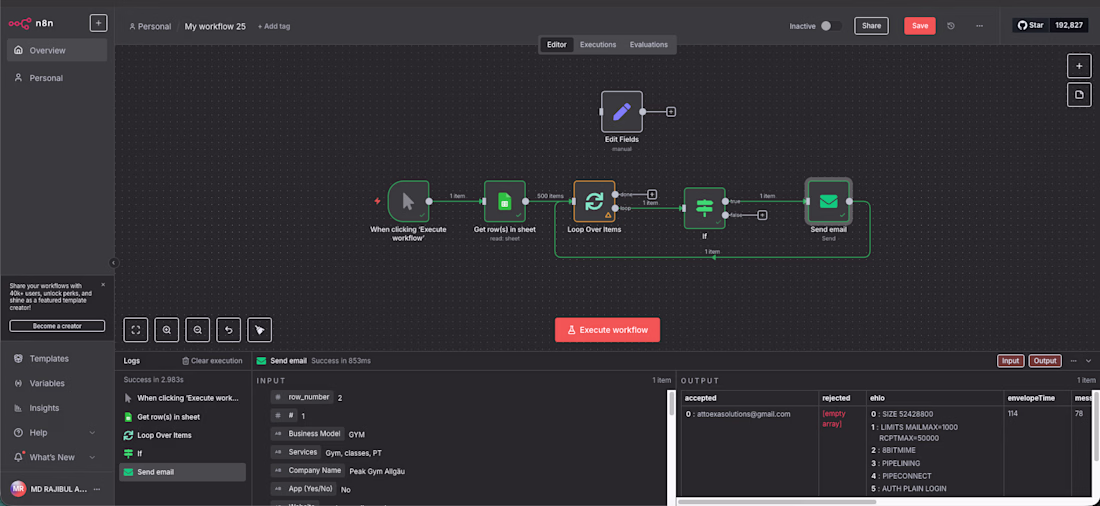Viewport: 1100px width, 506px height.
Task: Toggle the Output panel button
Action: tap(1045, 361)
